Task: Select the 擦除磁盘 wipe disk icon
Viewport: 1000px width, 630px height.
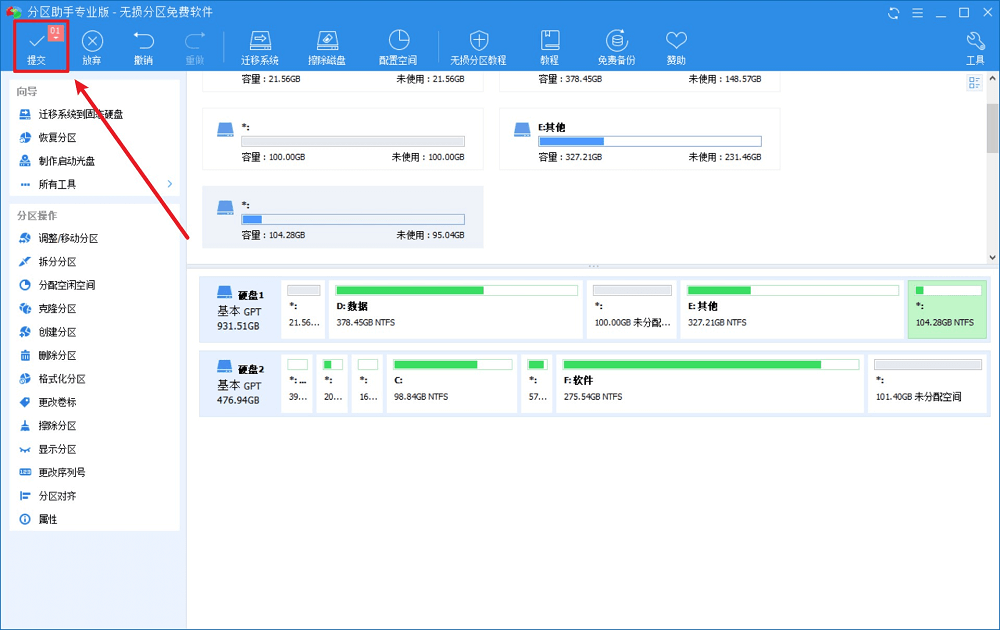Action: 327,46
